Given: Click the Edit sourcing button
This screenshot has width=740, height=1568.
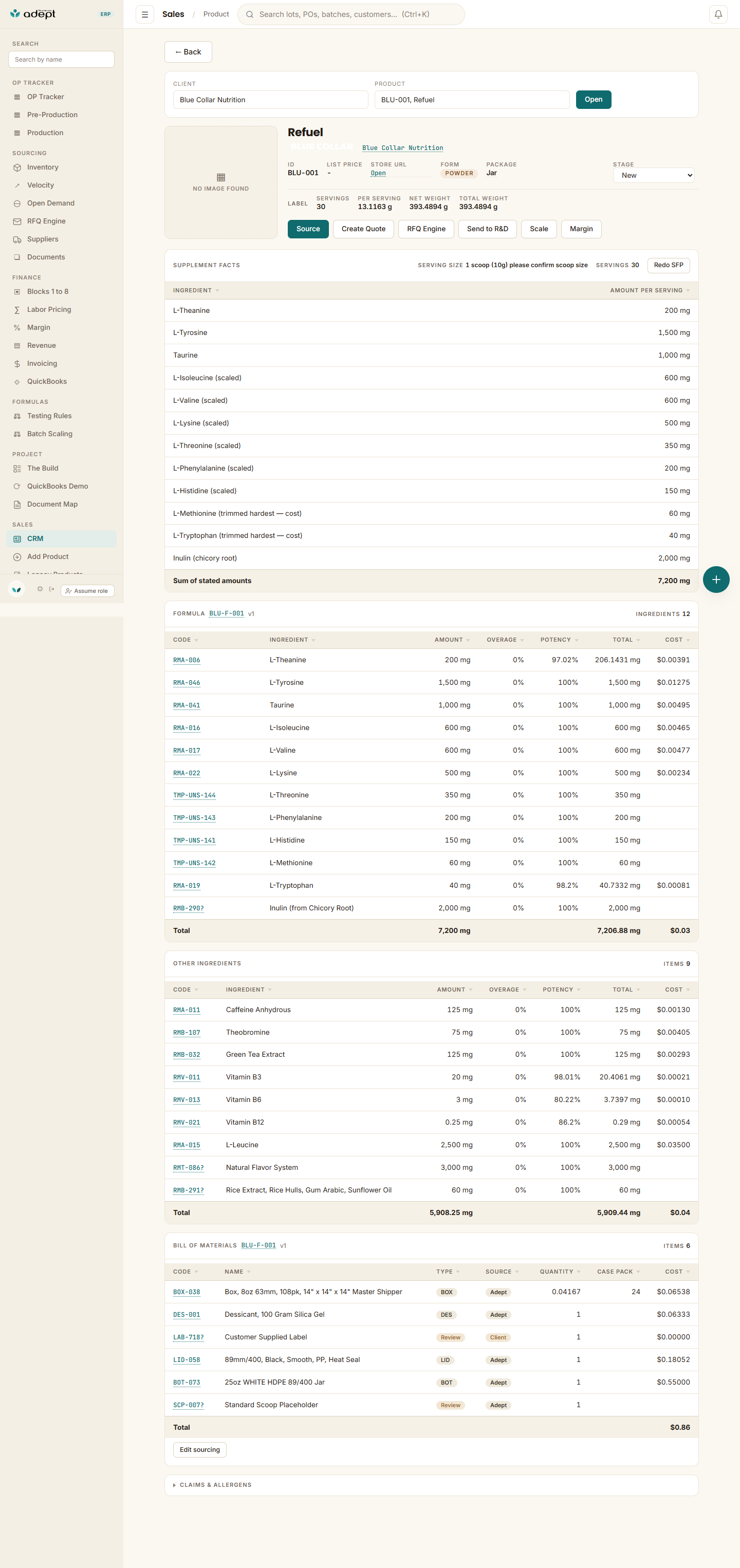Looking at the screenshot, I should click(x=200, y=1450).
